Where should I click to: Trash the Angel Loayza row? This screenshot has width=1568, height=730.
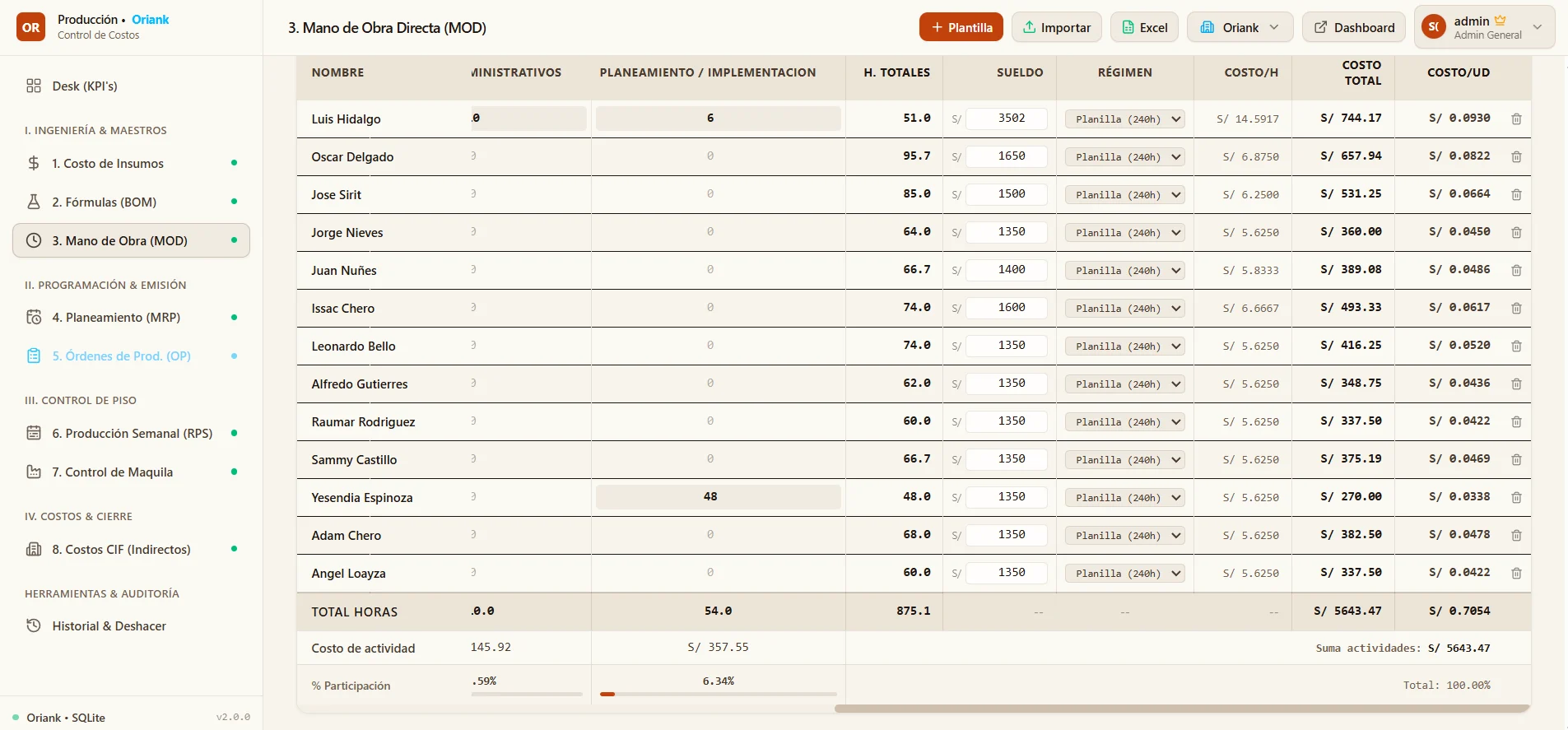point(1516,573)
